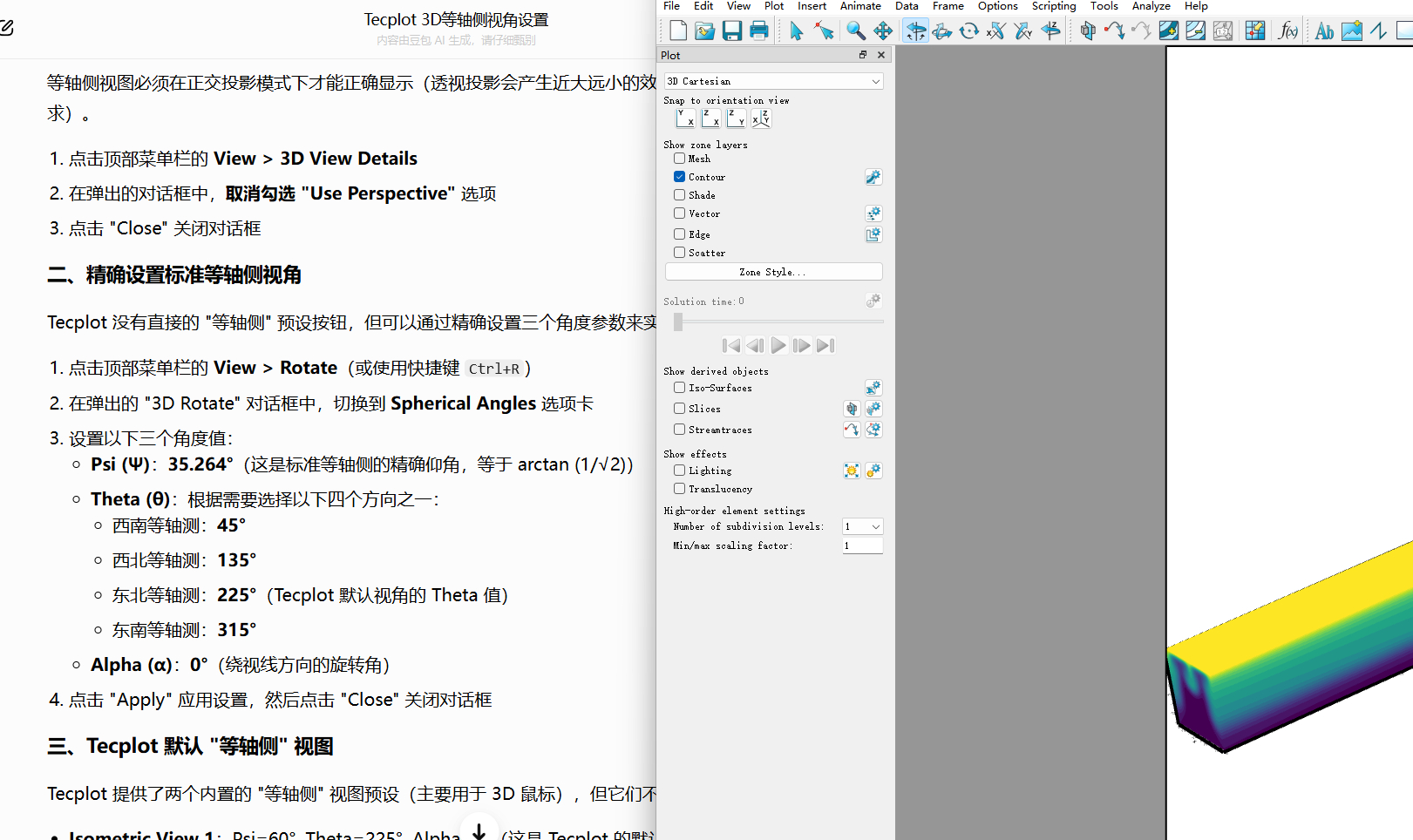Click the Open file folder icon
Viewport: 1413px width, 840px height.
pyautogui.click(x=705, y=31)
